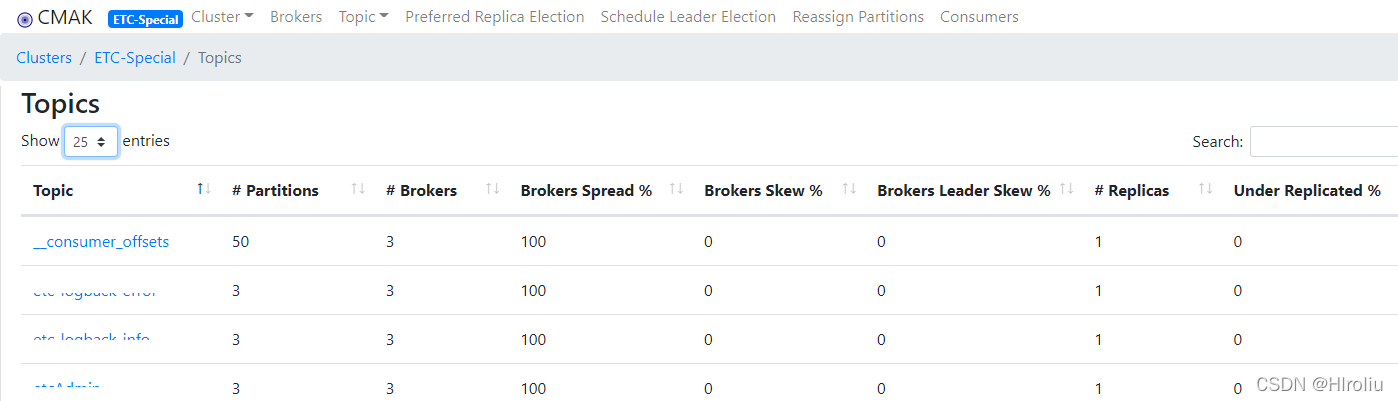Open the Cluster dropdown menu
The height and width of the screenshot is (401, 1398).
pos(222,17)
